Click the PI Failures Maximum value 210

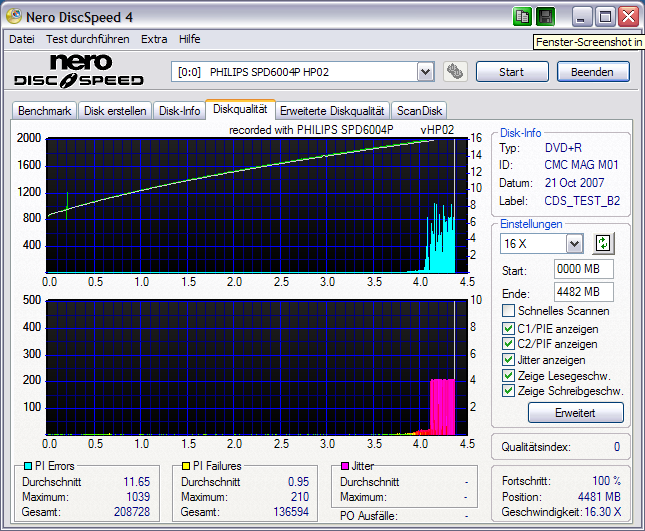300,497
